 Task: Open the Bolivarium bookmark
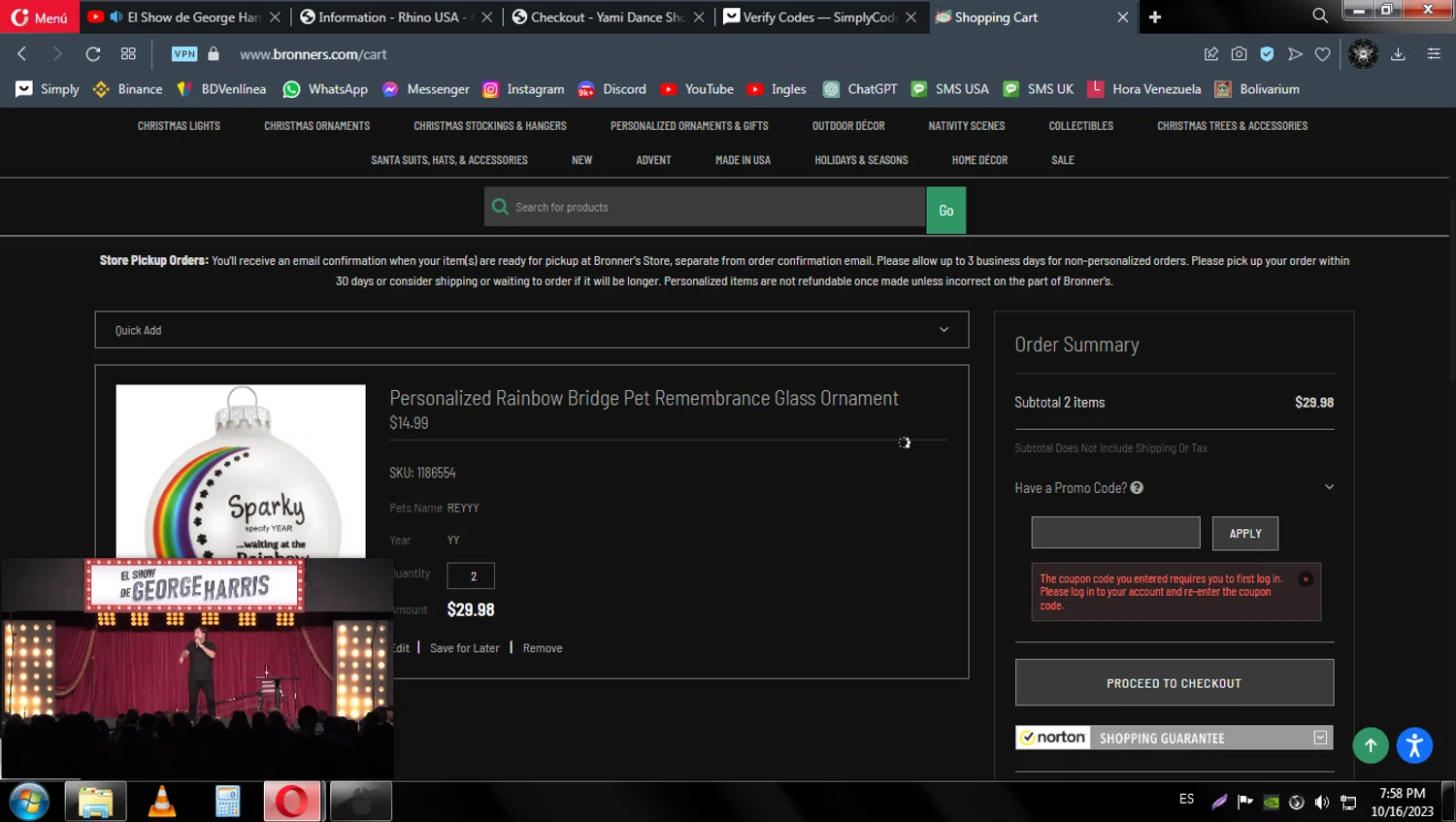[x=1257, y=89]
